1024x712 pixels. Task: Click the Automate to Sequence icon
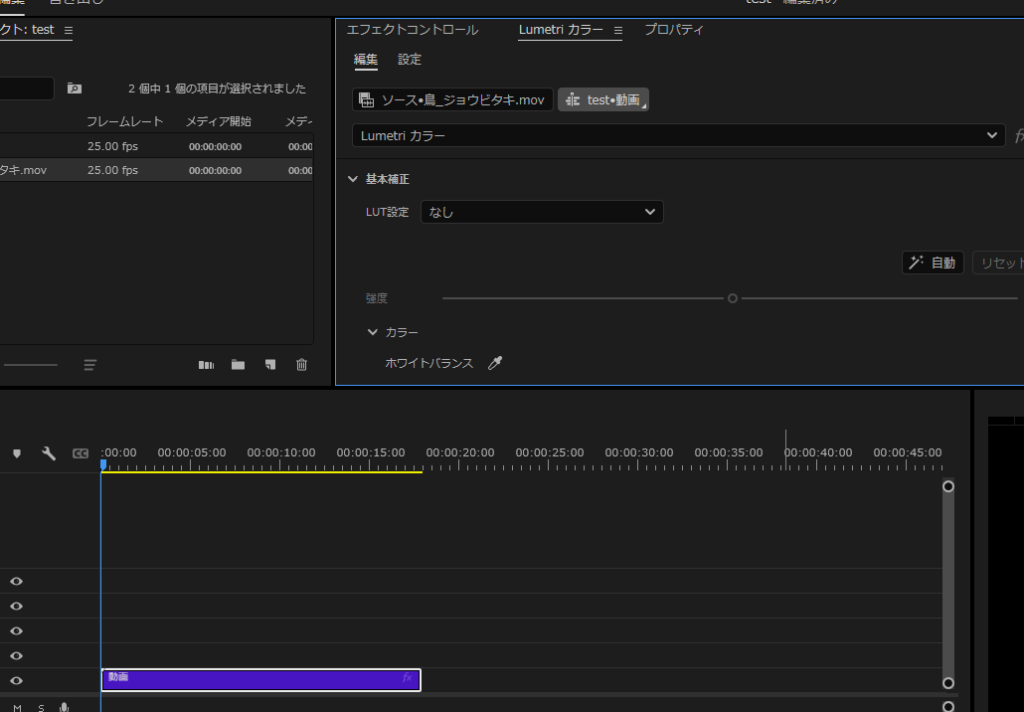(206, 364)
